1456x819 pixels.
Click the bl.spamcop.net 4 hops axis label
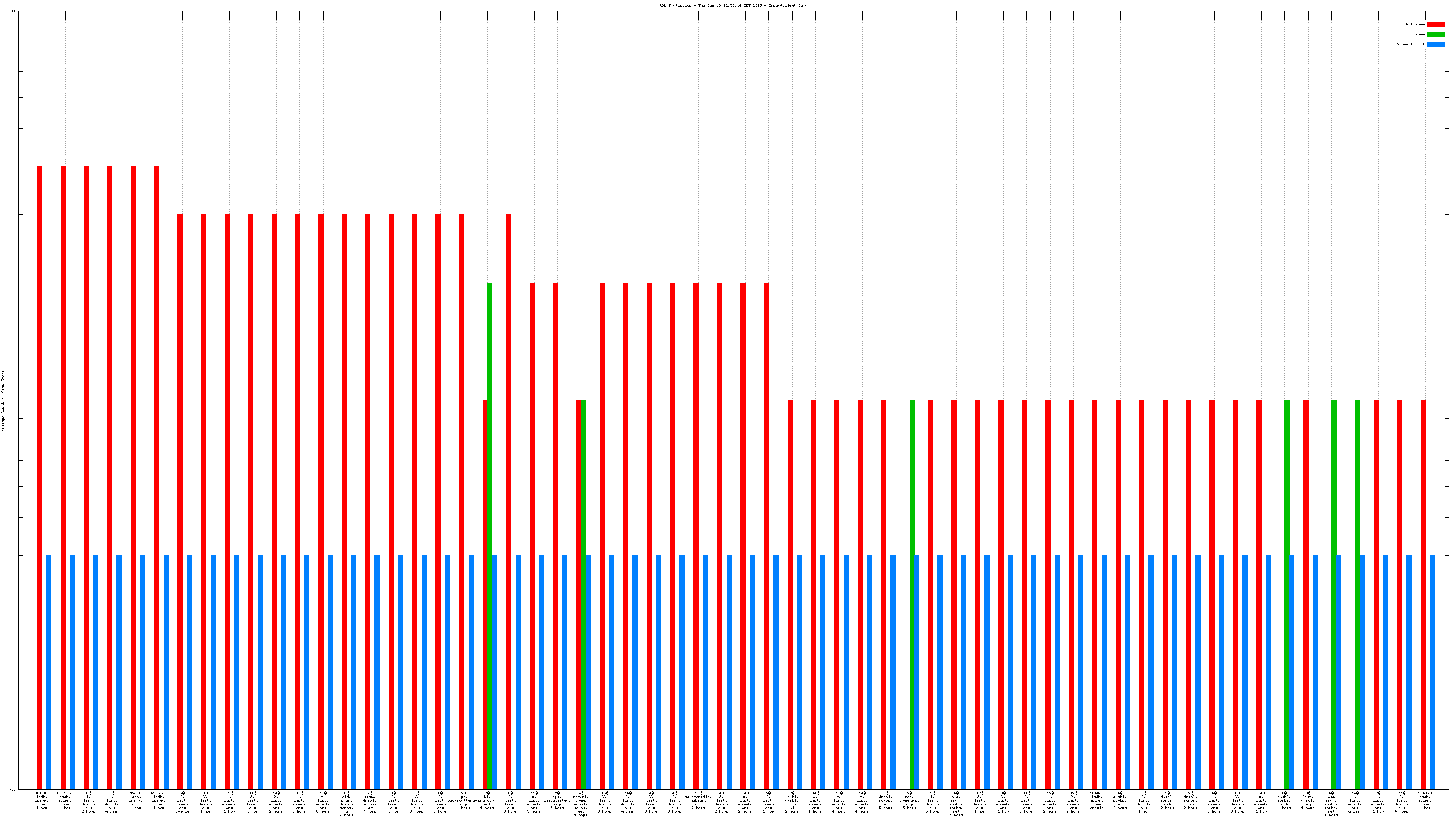[487, 800]
